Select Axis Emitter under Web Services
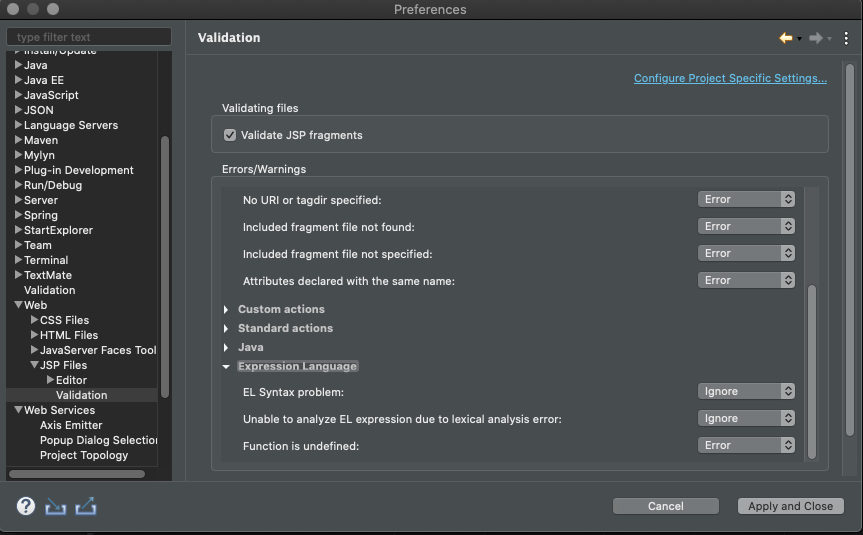Image resolution: width=863 pixels, height=535 pixels. coord(71,425)
